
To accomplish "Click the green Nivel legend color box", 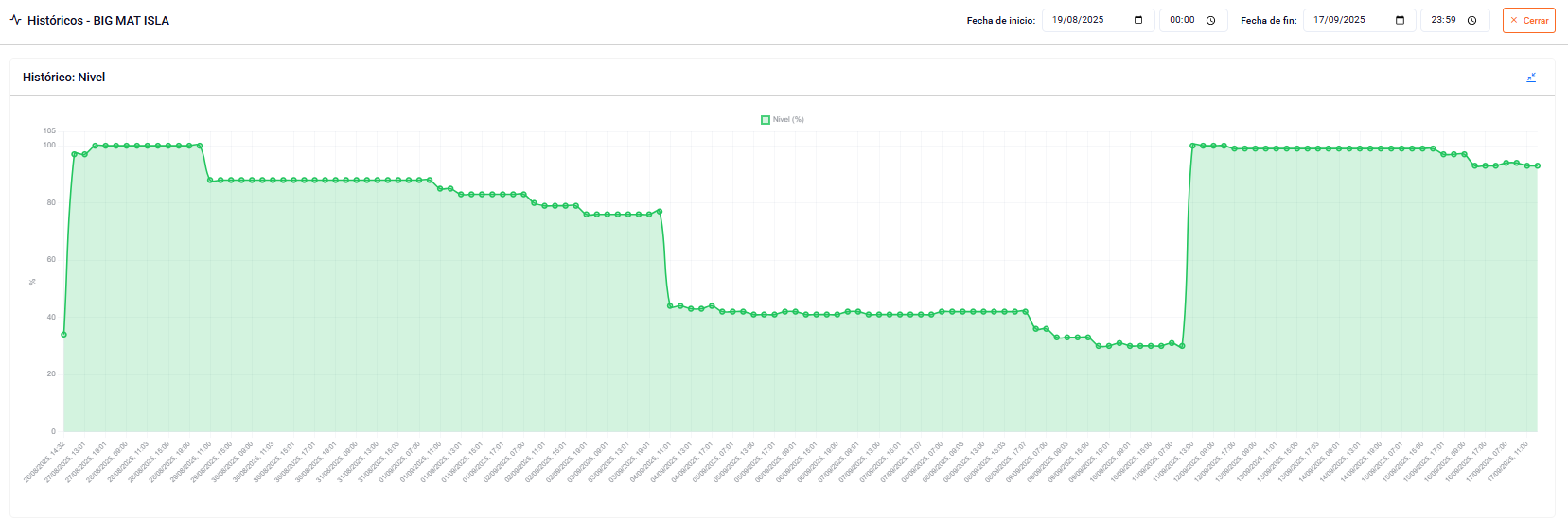I will click(x=766, y=120).
